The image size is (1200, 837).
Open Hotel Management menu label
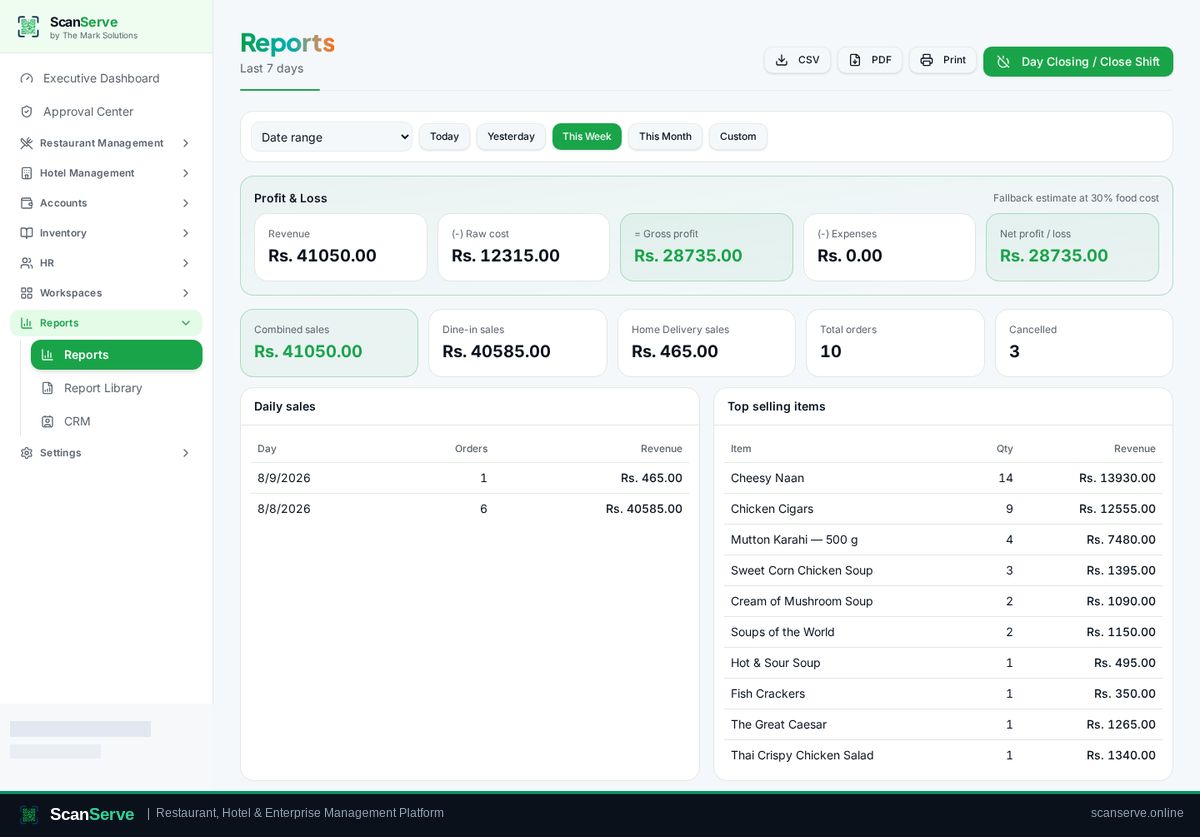pos(87,173)
